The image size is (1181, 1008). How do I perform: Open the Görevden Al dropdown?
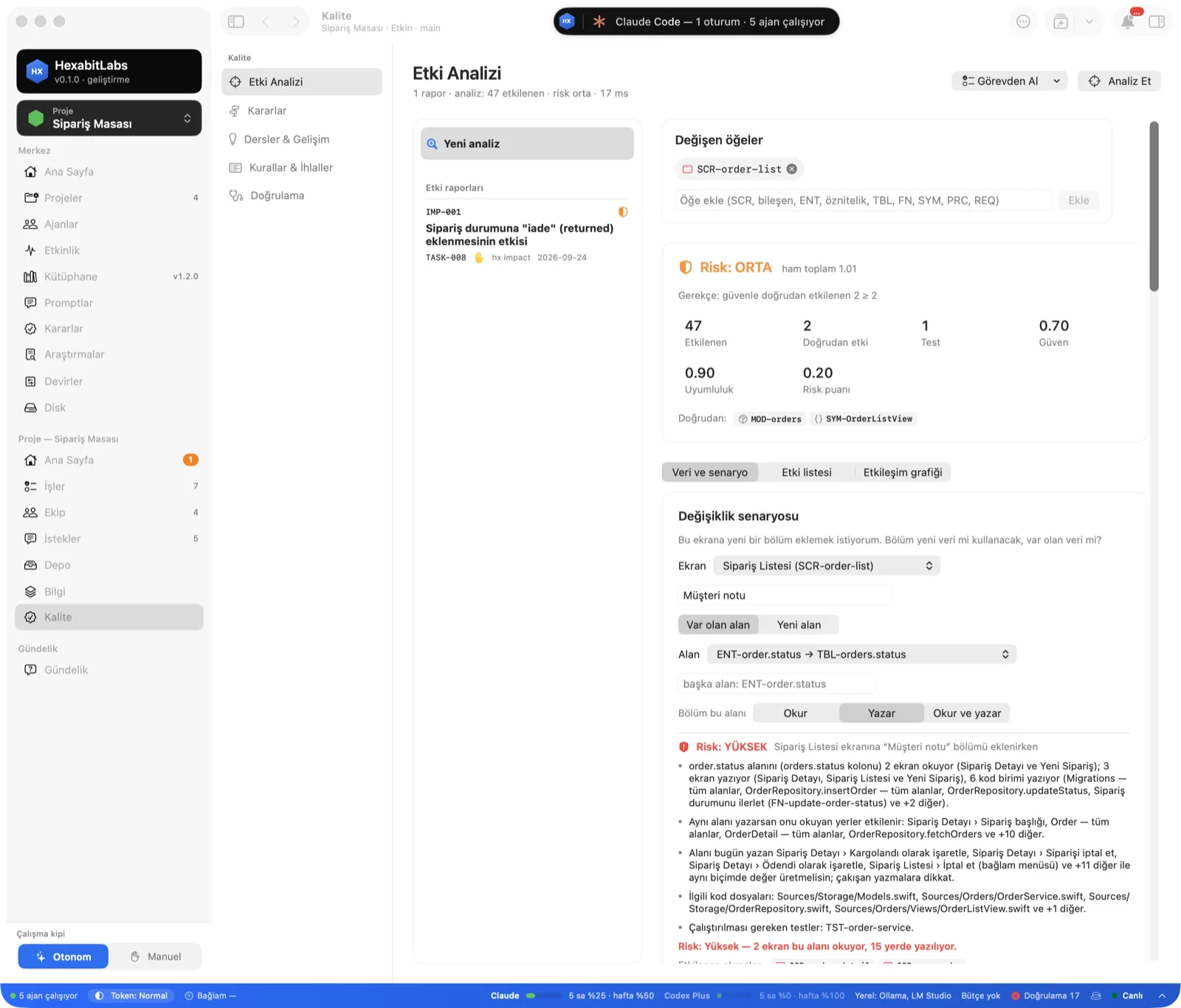pos(1010,81)
